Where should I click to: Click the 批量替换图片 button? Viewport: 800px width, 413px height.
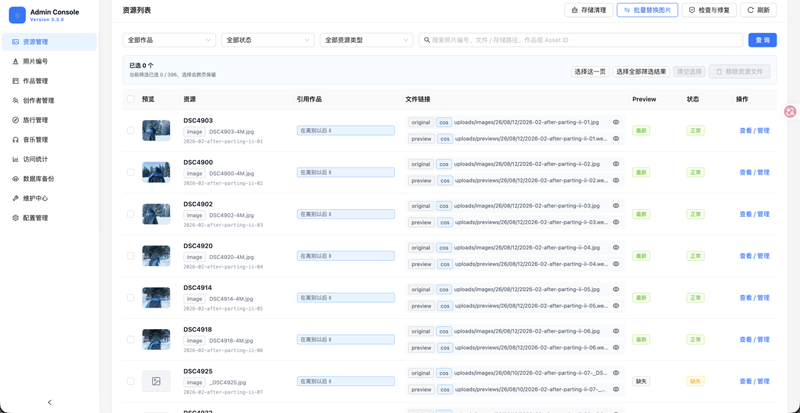[647, 10]
